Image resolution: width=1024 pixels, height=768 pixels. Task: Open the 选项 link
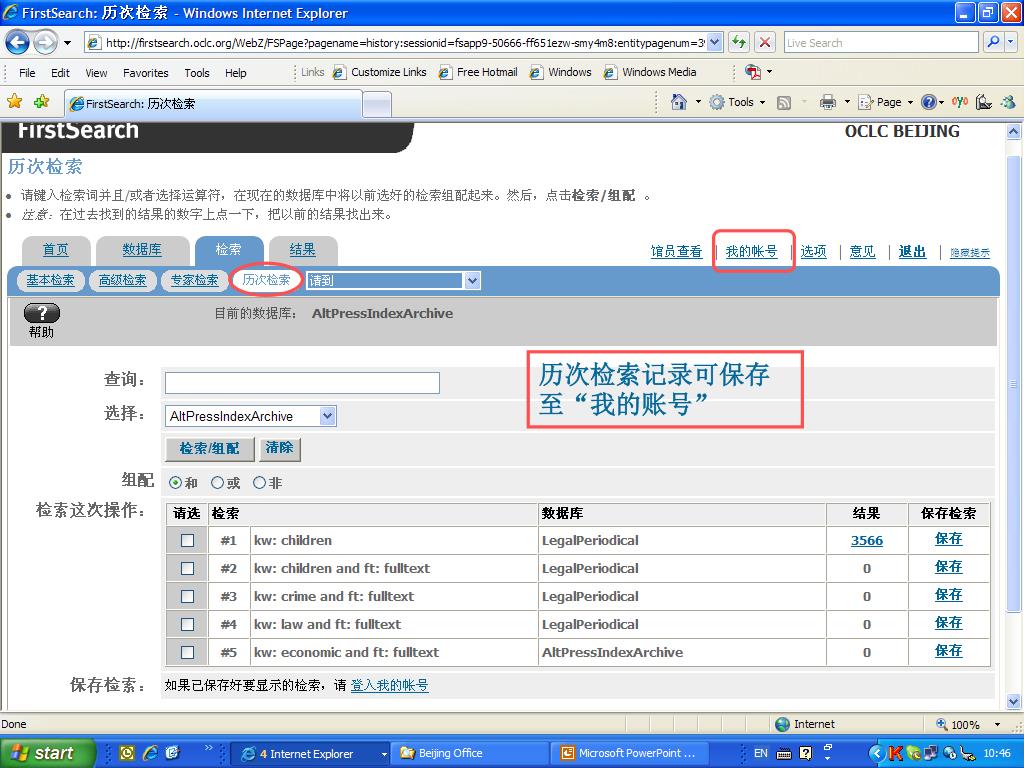pos(814,251)
